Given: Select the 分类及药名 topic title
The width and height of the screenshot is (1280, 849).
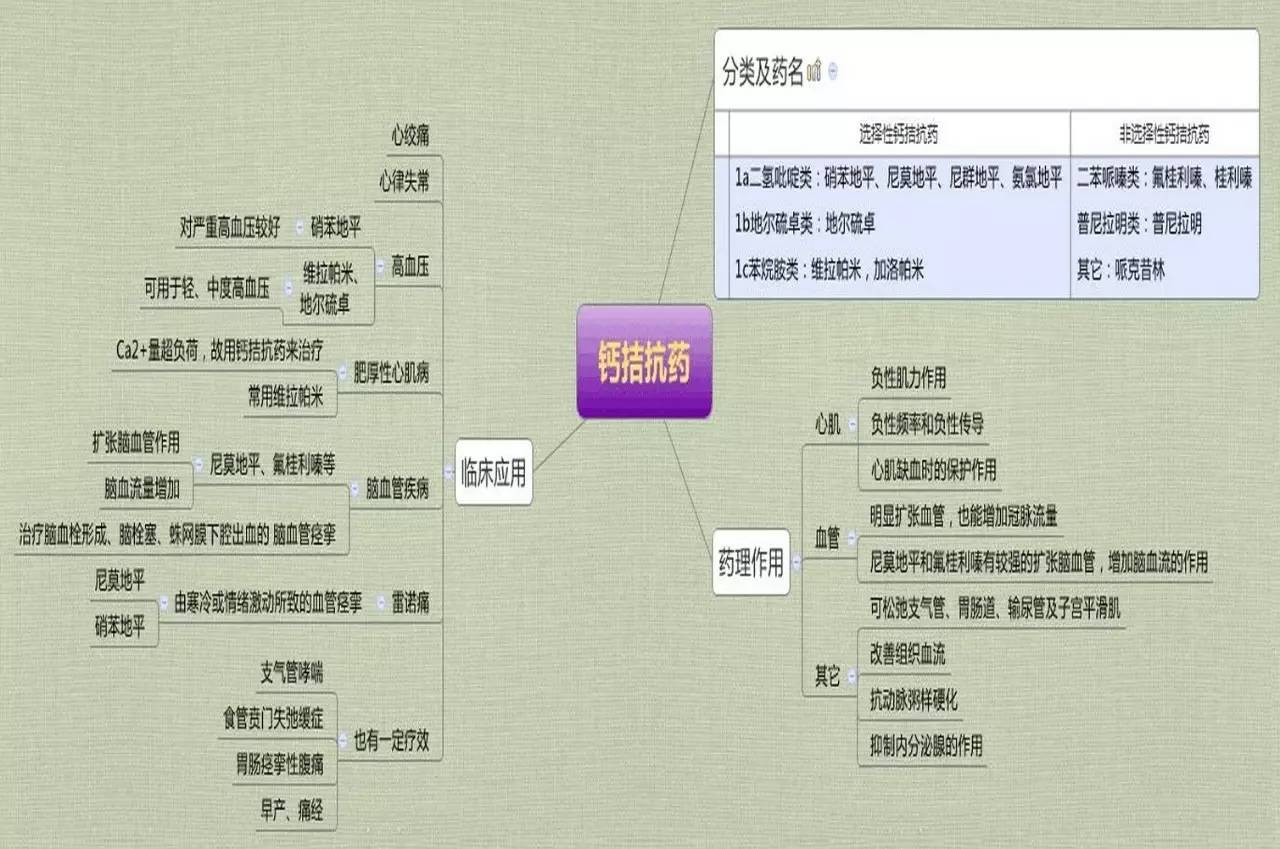Looking at the screenshot, I should (x=763, y=72).
